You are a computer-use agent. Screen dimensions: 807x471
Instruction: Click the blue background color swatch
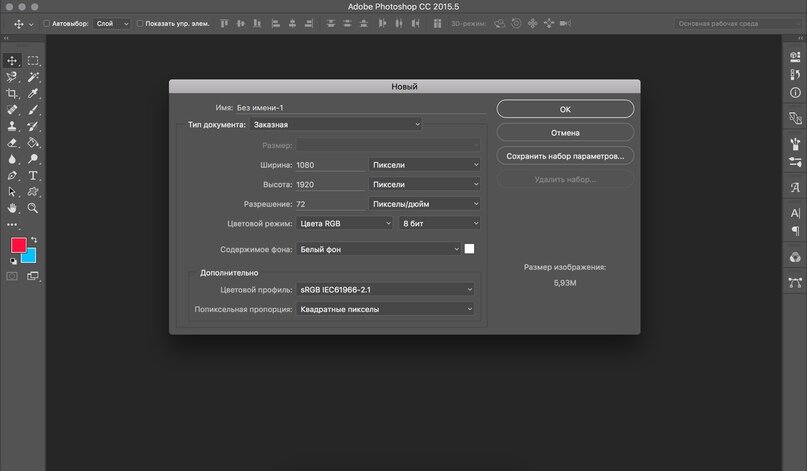(31, 257)
